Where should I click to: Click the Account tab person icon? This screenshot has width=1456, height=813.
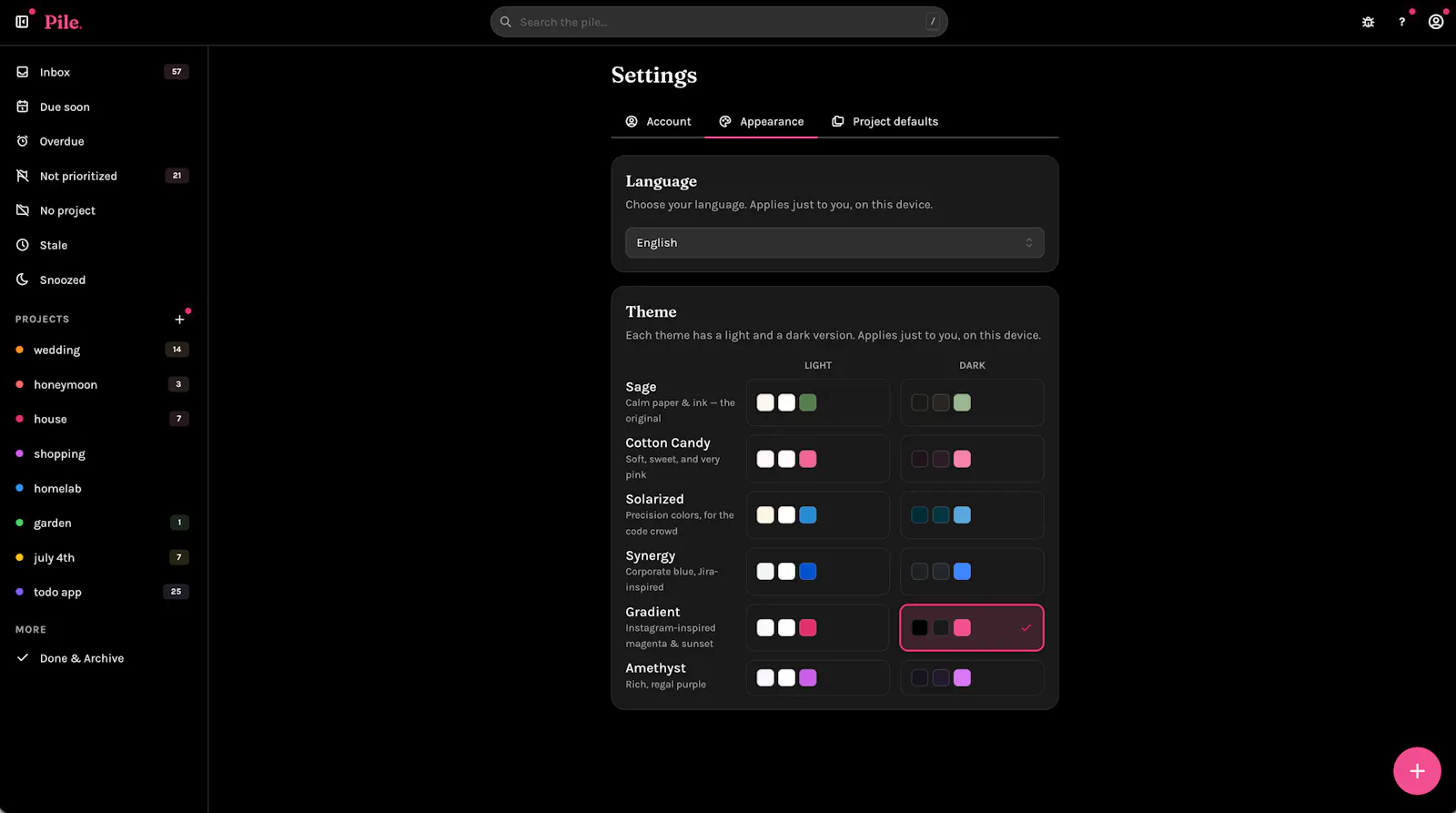632,121
